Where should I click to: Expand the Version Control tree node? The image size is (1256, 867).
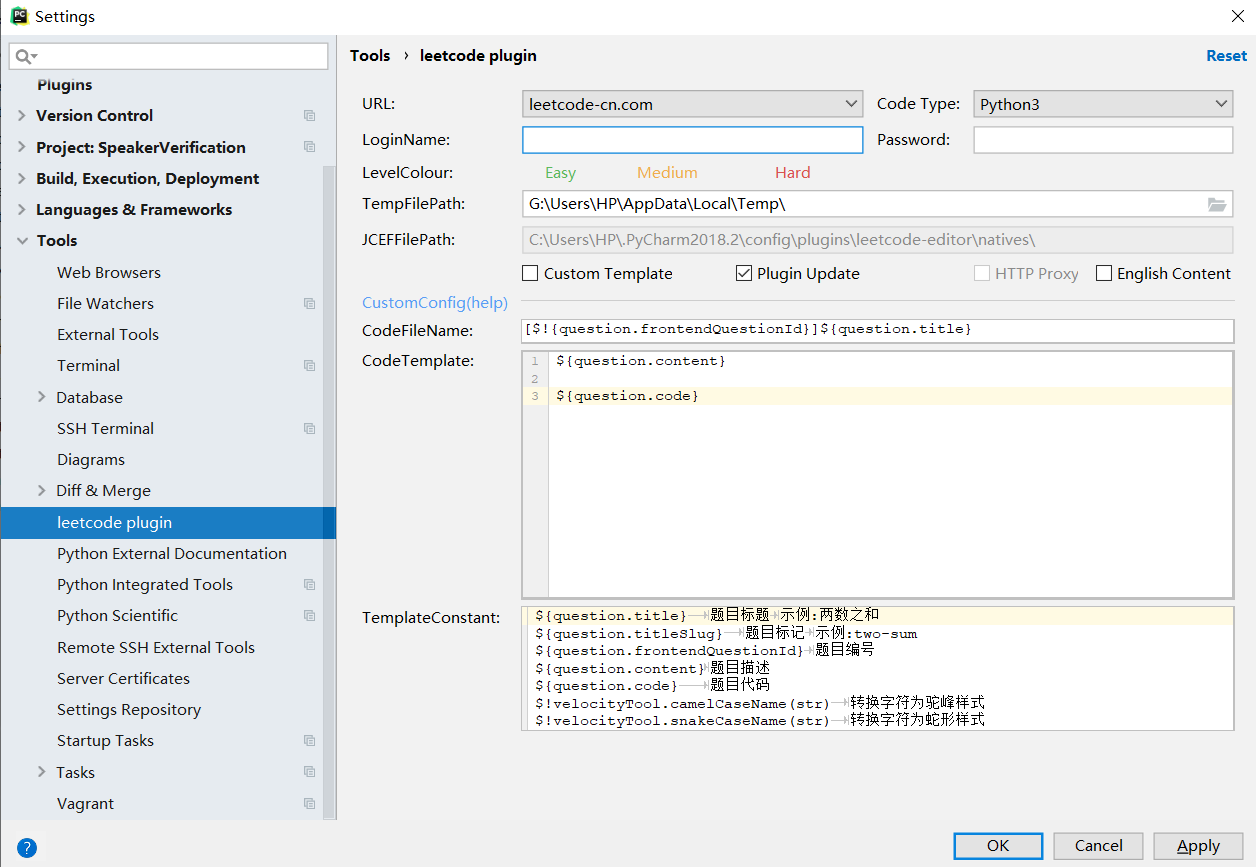[22, 116]
